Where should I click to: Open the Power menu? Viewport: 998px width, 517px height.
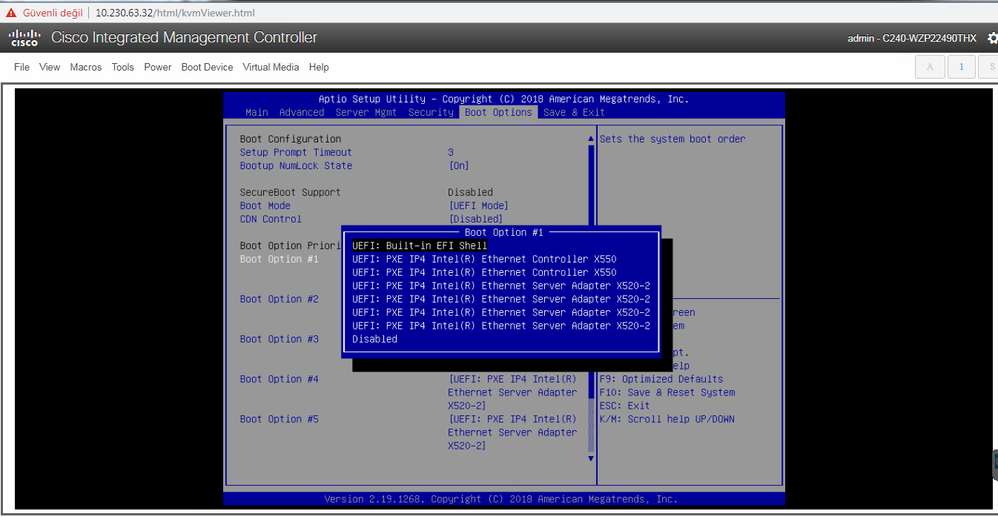(x=157, y=67)
